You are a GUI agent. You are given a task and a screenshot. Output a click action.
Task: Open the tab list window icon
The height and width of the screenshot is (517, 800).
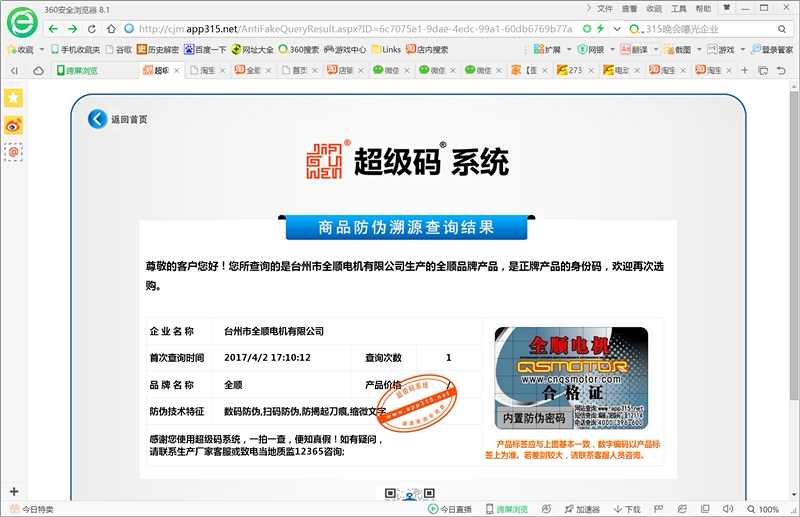(763, 70)
